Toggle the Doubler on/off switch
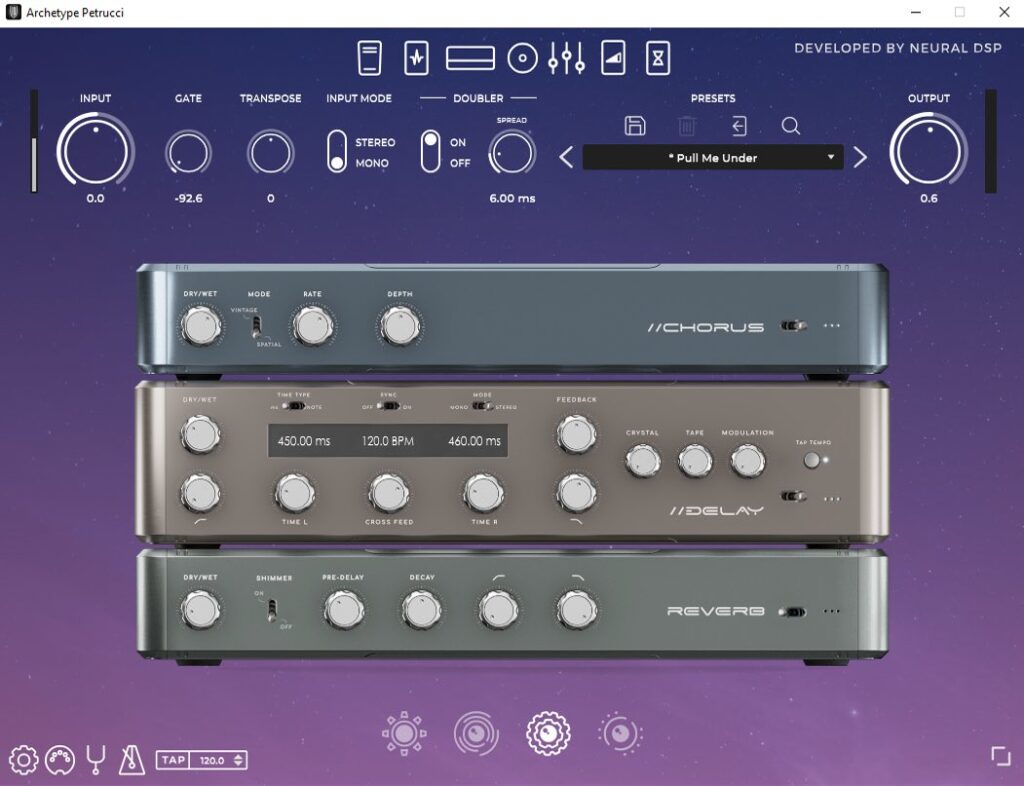This screenshot has width=1024, height=786. click(x=430, y=151)
